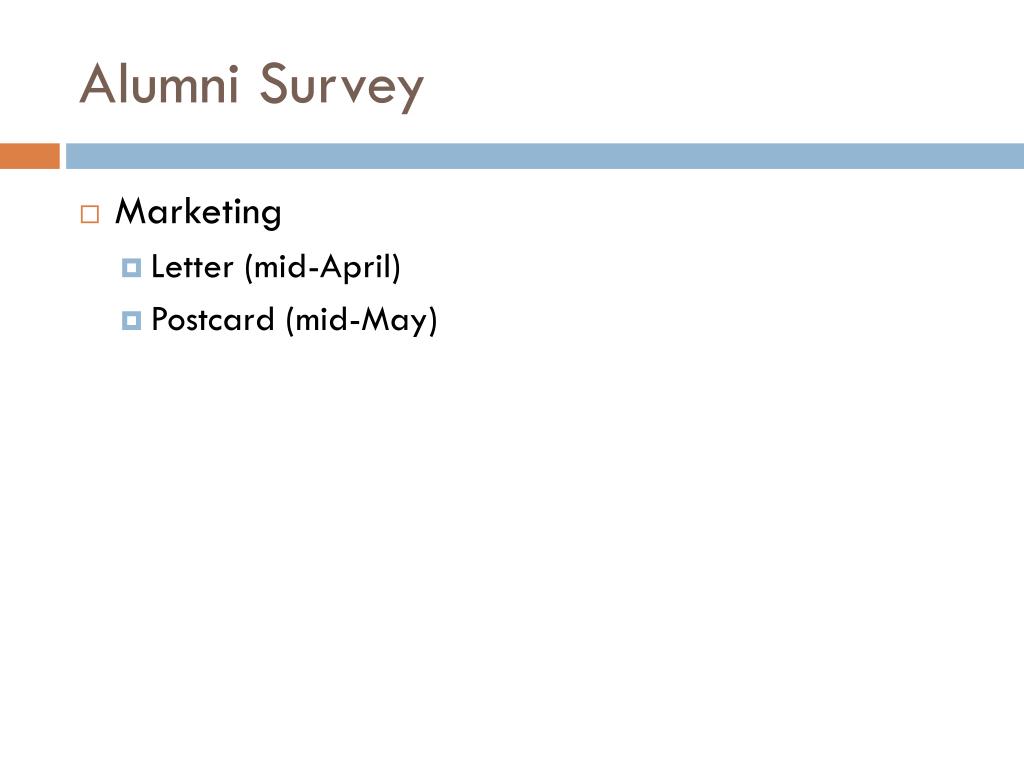Select the blue square bullet before Postcard

131,321
